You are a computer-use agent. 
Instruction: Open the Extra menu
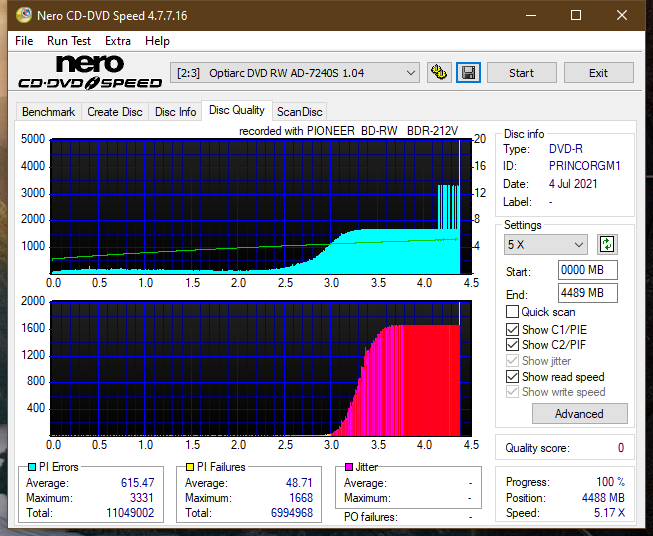tap(117, 41)
